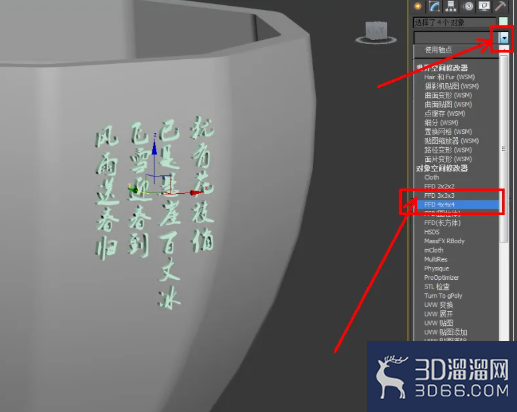The image size is (517, 412).
Task: Choose 贴图缩放器 (WSM) modifier
Action: pyautogui.click(x=451, y=141)
